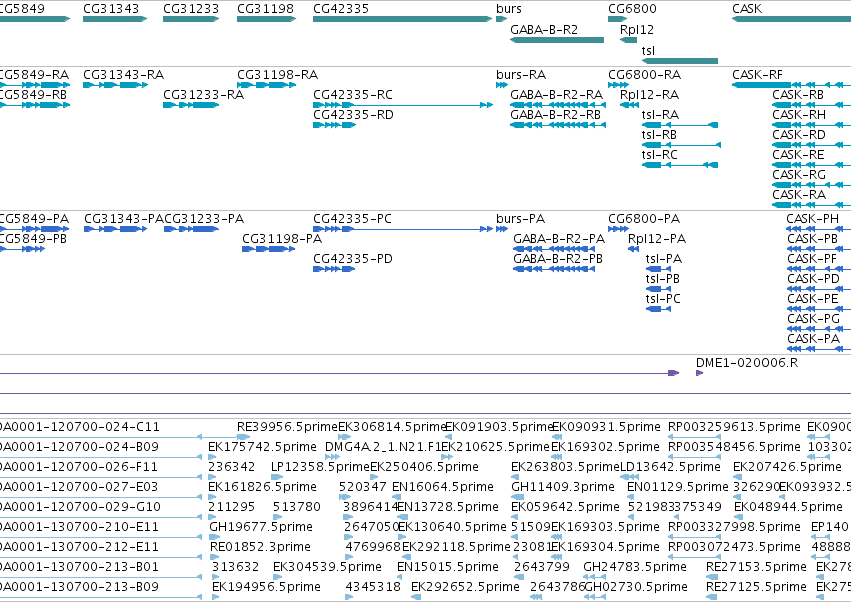The width and height of the screenshot is (851, 602).
Task: Select EST RE27153.5prime
Action: (x=757, y=567)
